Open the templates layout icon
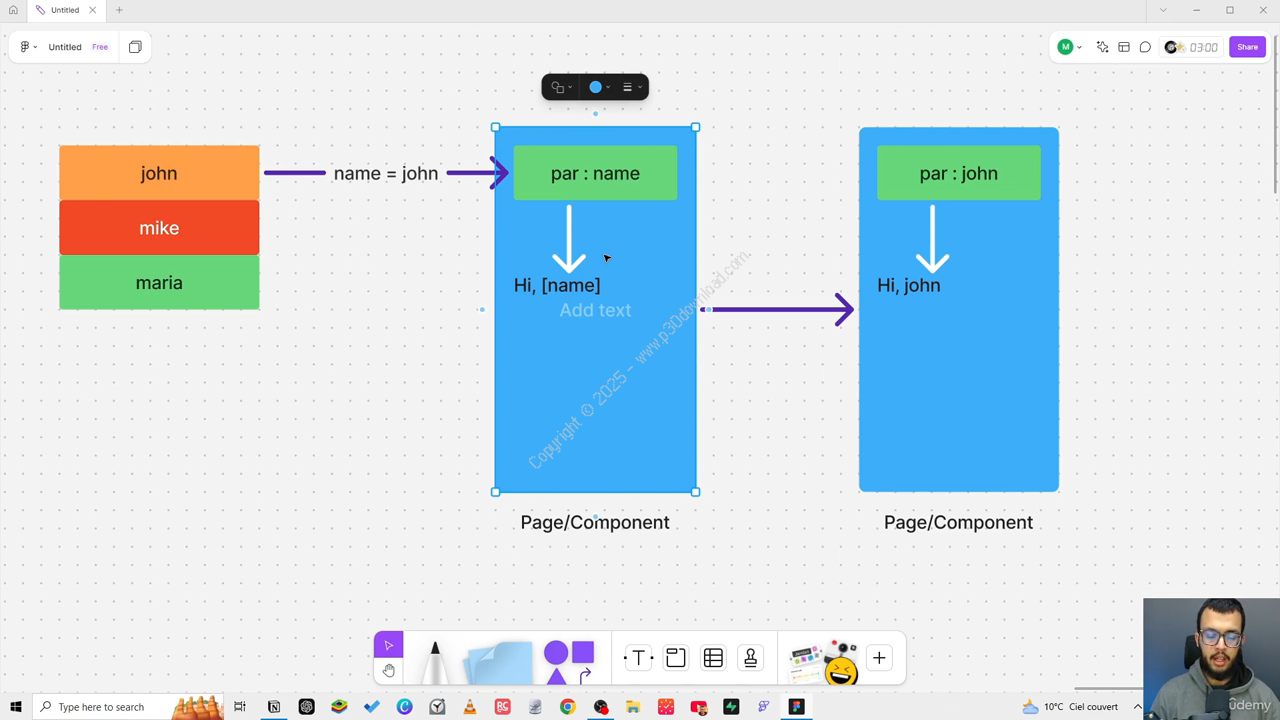Screen dimensions: 1280x720 1124,47
